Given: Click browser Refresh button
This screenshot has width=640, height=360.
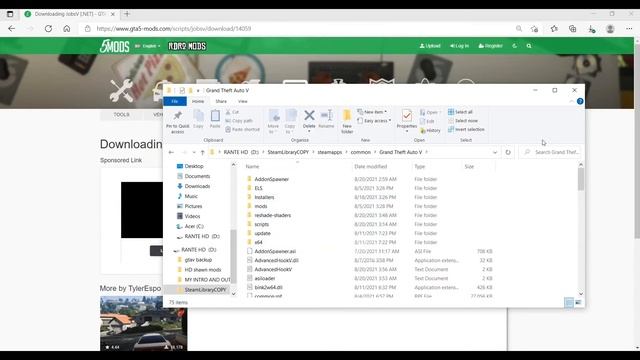Looking at the screenshot, I should pos(48,29).
